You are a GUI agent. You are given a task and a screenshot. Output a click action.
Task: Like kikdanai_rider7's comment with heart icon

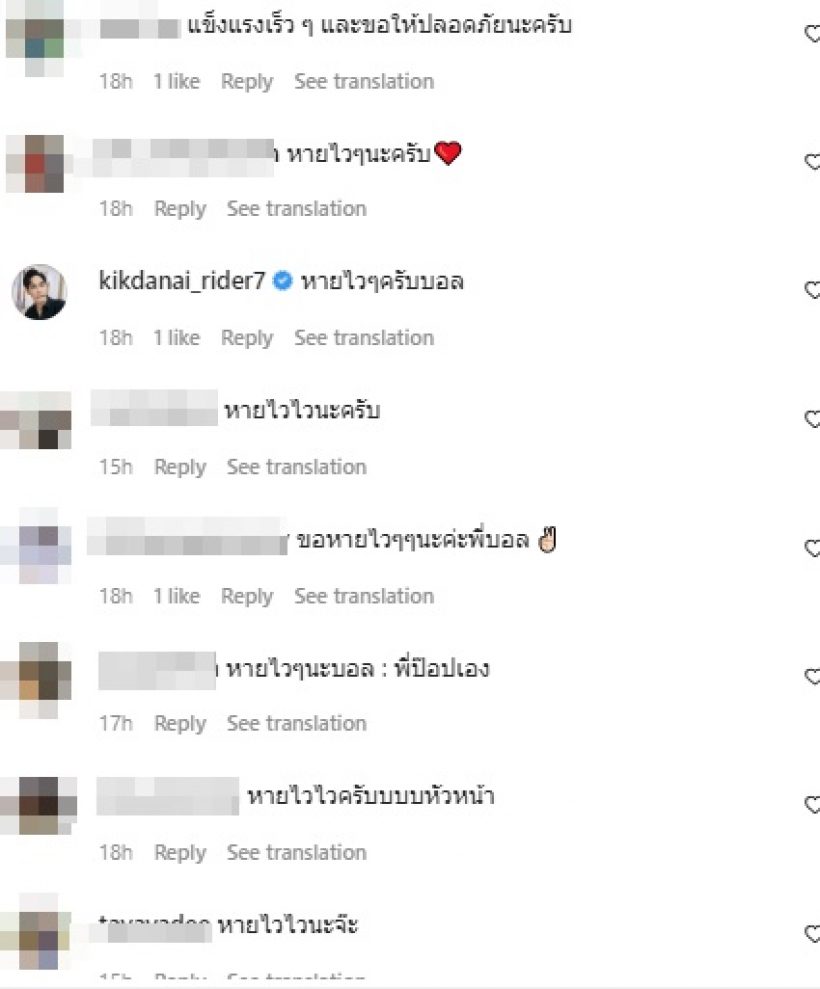(813, 290)
